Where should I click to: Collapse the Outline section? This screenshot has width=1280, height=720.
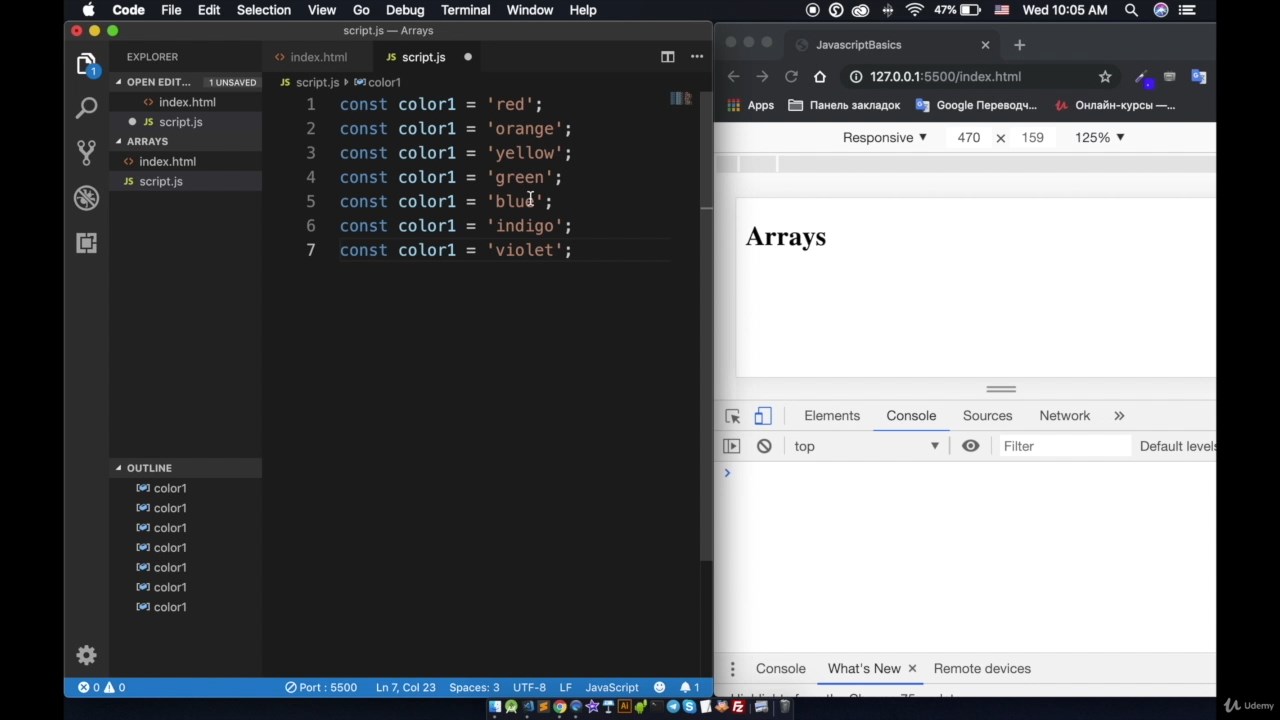click(x=148, y=468)
